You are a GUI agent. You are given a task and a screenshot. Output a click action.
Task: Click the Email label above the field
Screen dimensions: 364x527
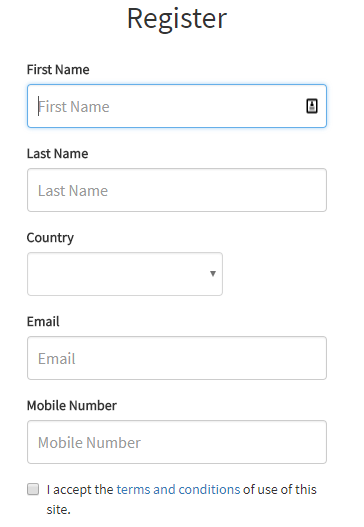coord(43,322)
